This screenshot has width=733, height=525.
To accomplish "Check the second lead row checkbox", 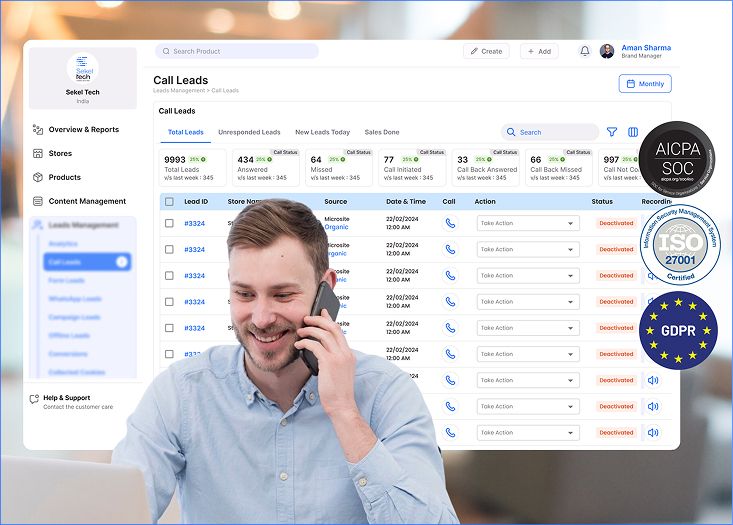I will [169, 249].
